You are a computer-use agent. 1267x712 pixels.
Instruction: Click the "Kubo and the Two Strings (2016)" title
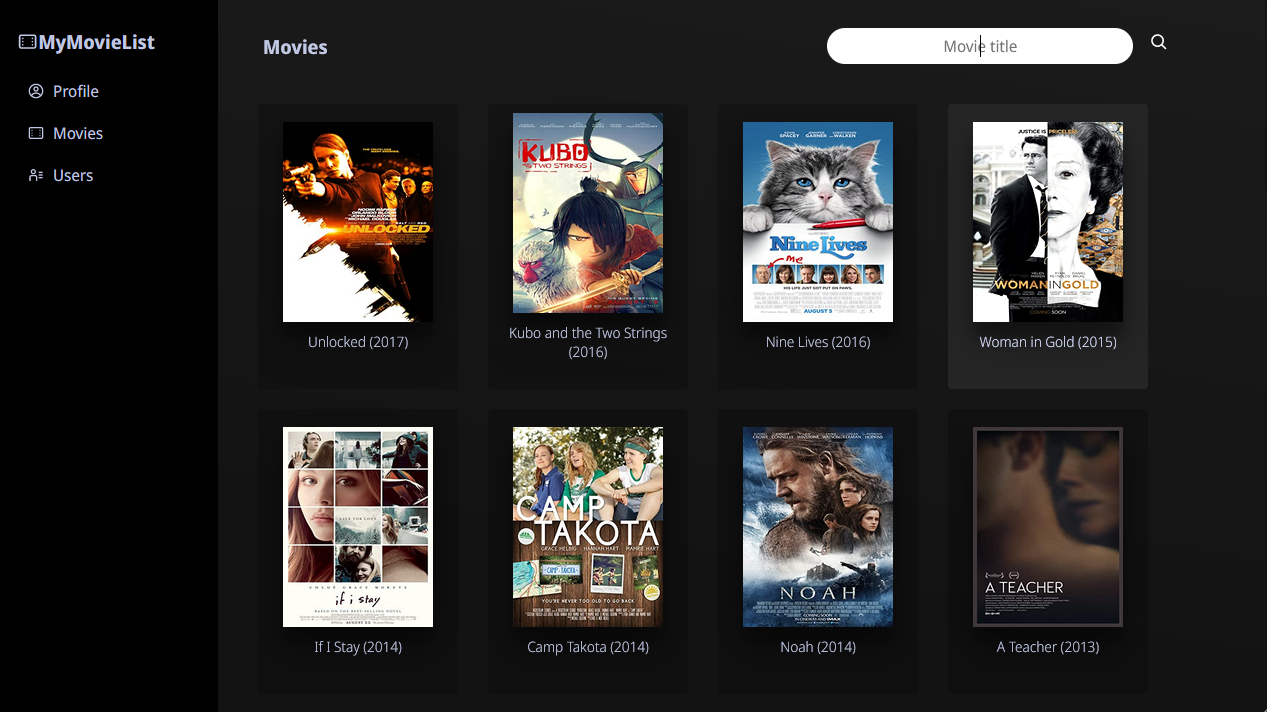coord(588,342)
